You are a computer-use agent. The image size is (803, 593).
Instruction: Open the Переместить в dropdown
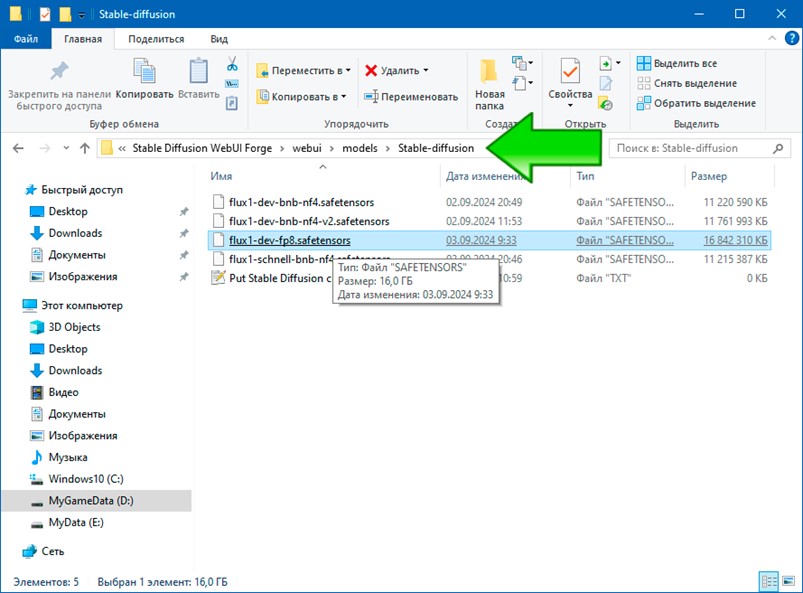pos(303,71)
